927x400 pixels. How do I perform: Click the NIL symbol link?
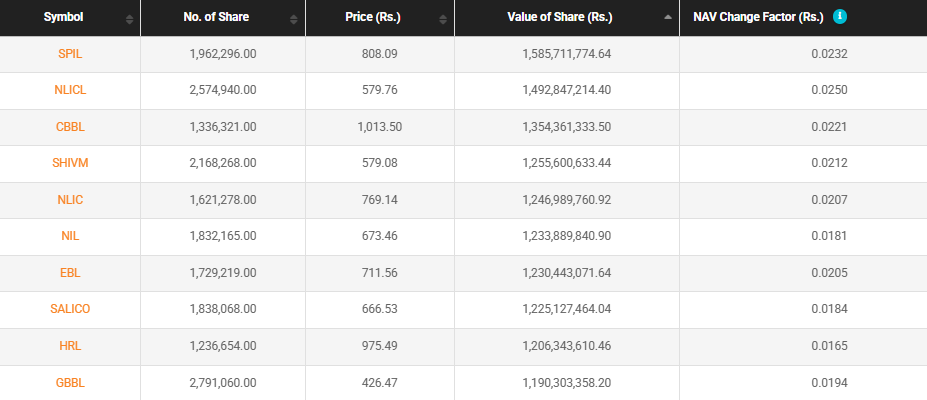point(70,237)
